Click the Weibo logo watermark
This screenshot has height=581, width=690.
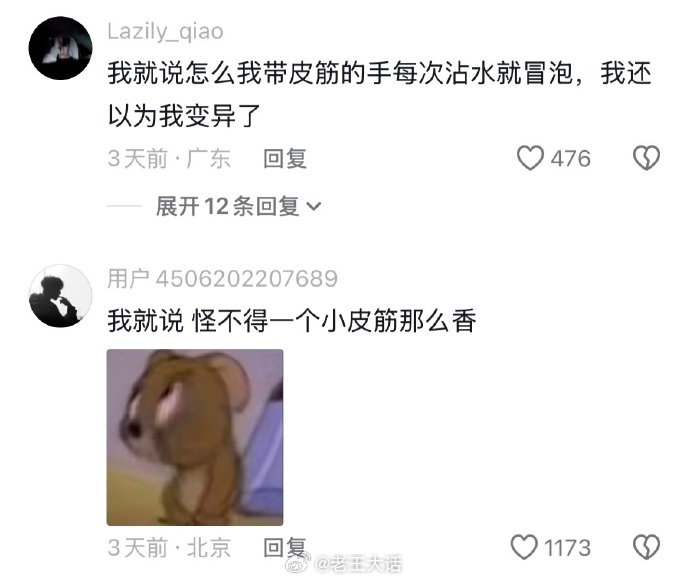(299, 563)
